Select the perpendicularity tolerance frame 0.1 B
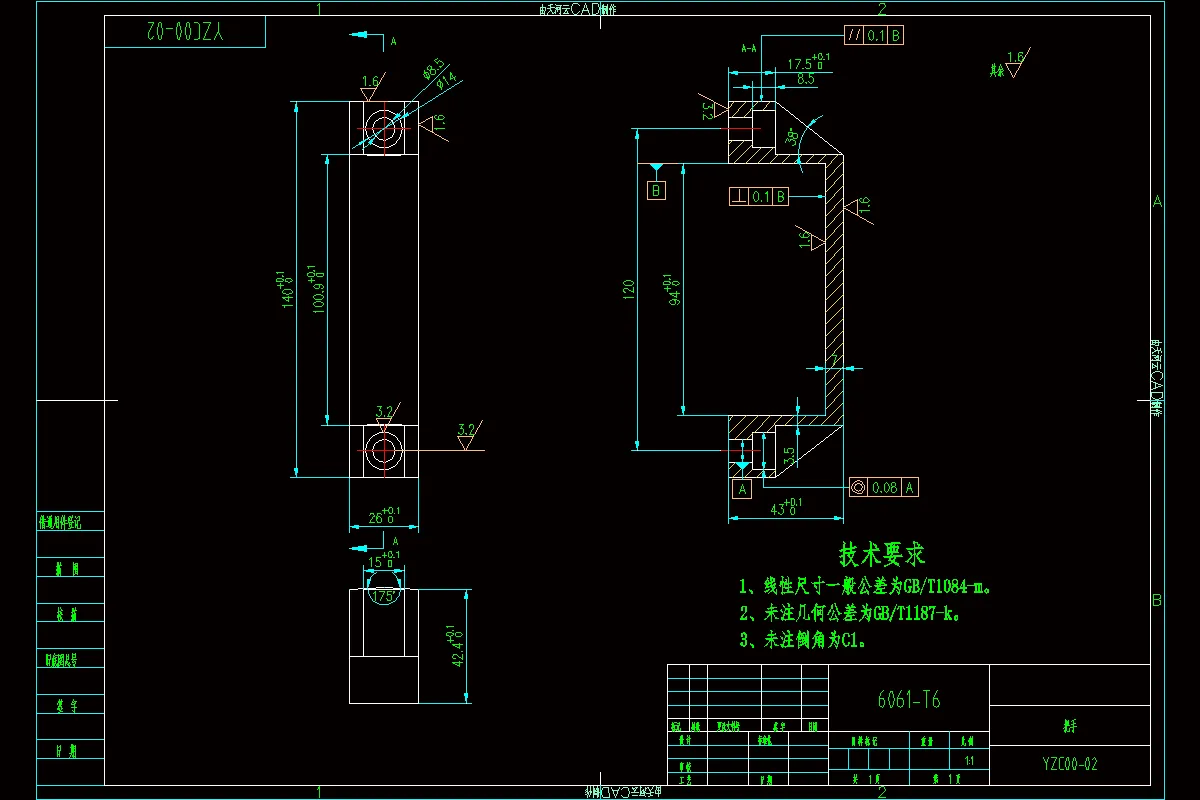 [759, 197]
